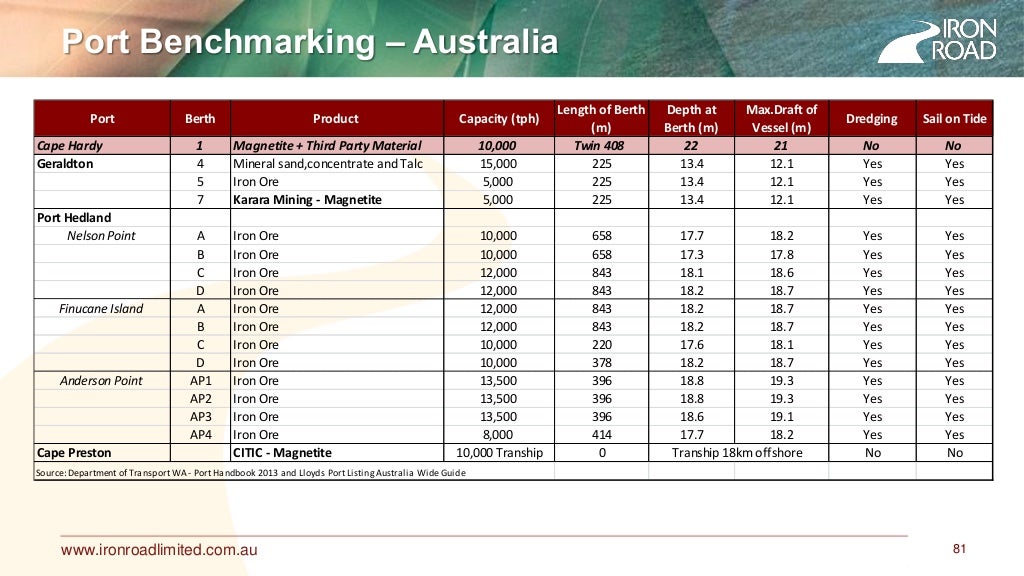The image size is (1024, 576).
Task: Click the 'AP2' berth cell
Action: [x=200, y=399]
